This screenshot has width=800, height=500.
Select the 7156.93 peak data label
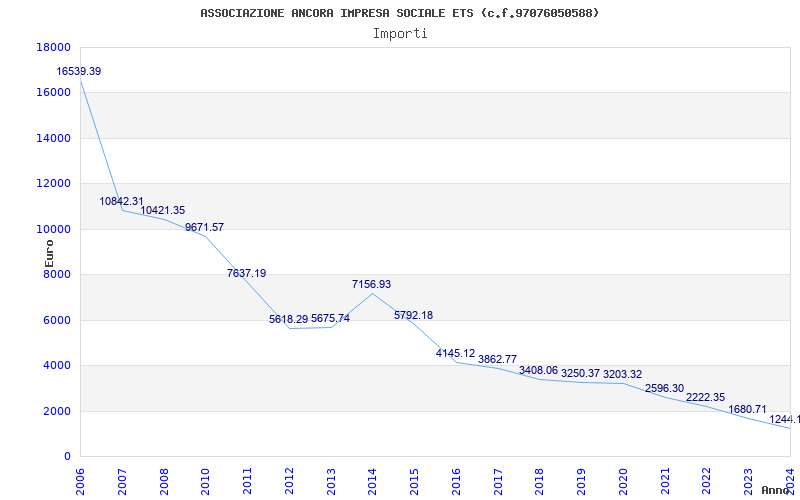[x=371, y=284]
